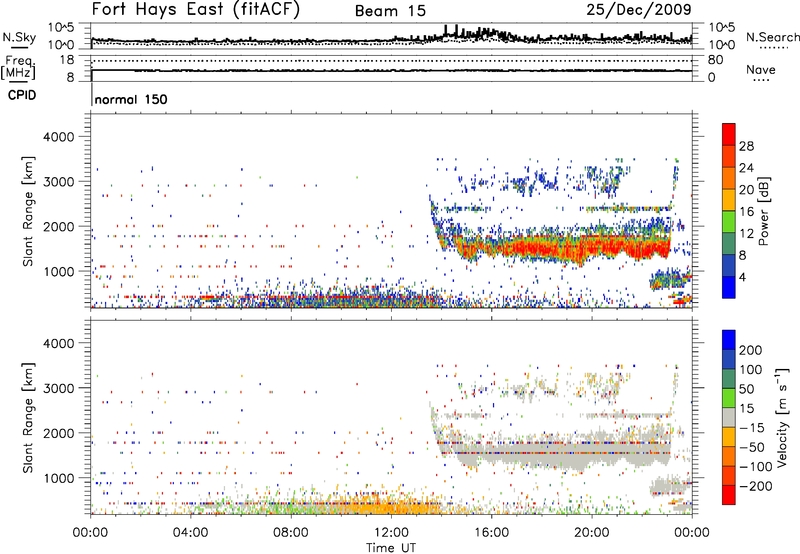
Task: Click the '28' value on Power colorbar
Action: [x=746, y=146]
